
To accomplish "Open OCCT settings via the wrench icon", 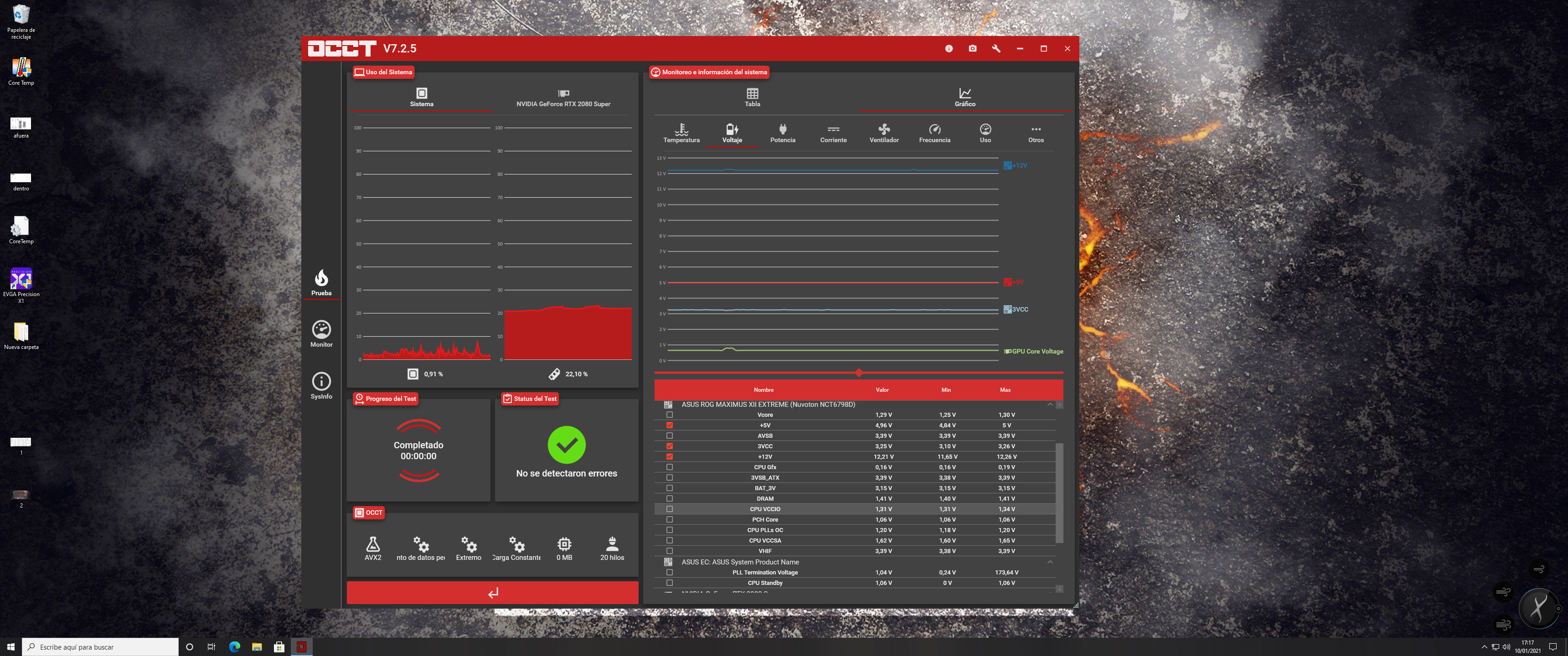I will (x=996, y=49).
